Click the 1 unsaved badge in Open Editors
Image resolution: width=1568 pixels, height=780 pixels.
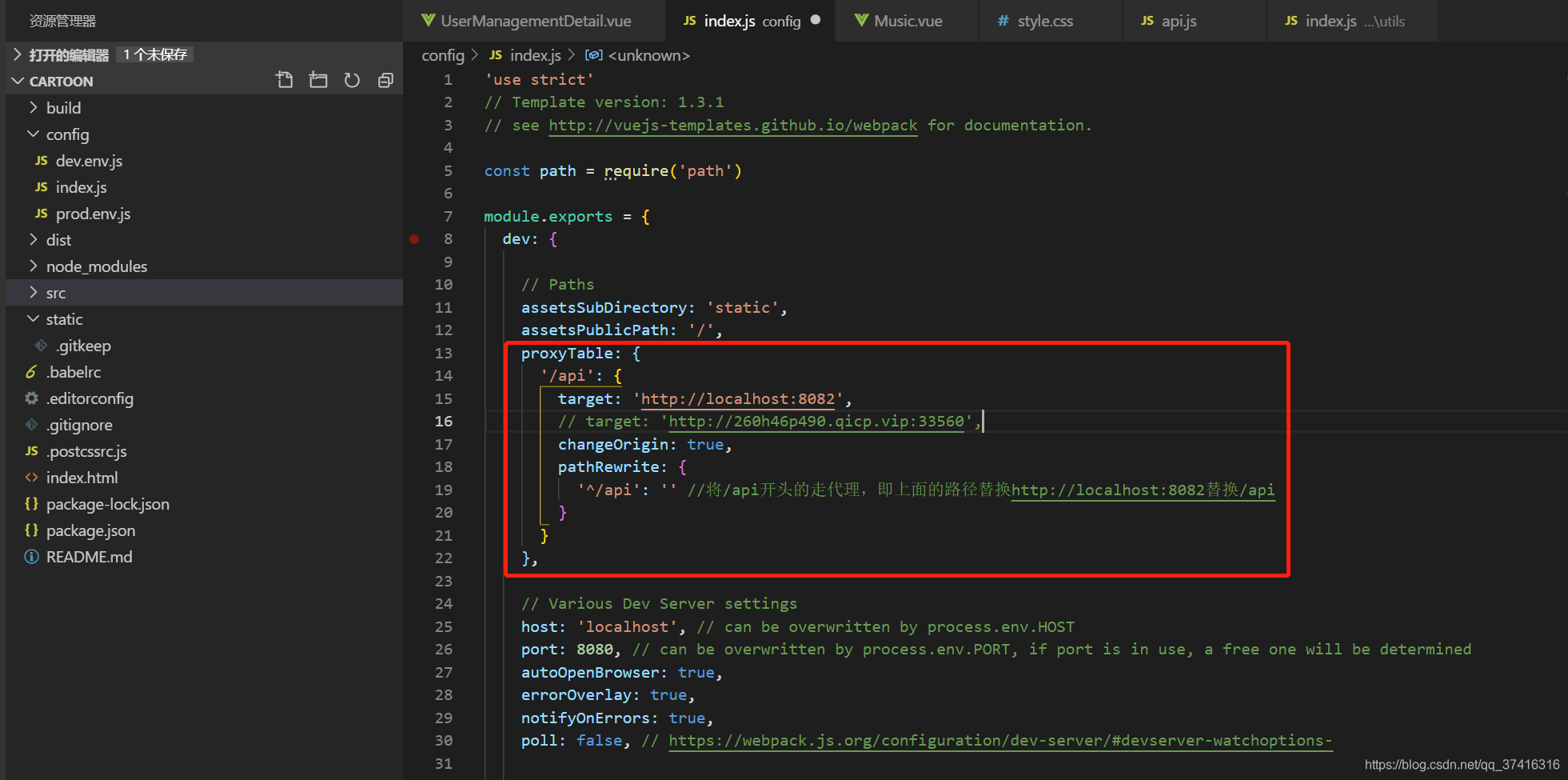[155, 54]
